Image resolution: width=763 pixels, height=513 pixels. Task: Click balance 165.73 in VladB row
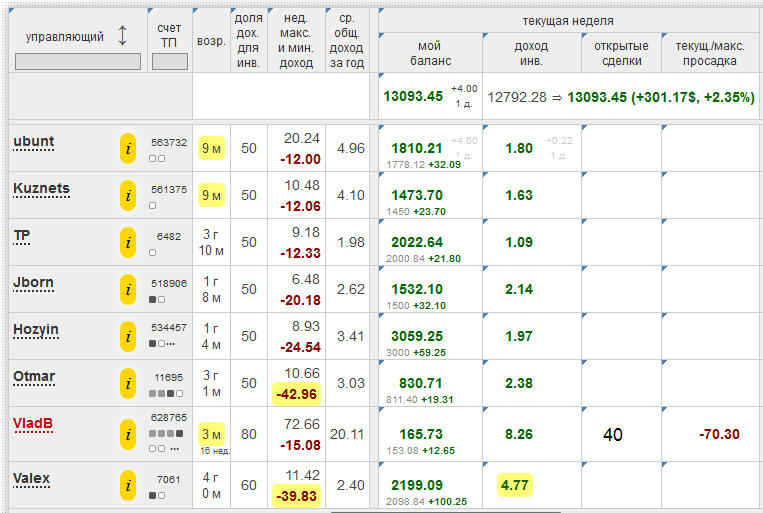[x=420, y=434]
